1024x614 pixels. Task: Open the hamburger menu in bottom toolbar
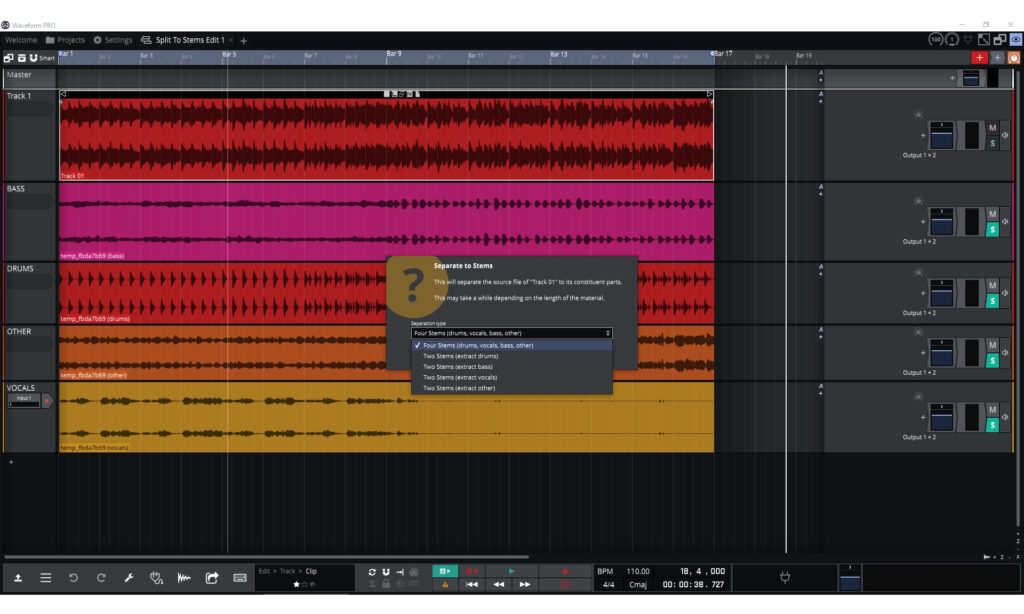click(x=46, y=578)
